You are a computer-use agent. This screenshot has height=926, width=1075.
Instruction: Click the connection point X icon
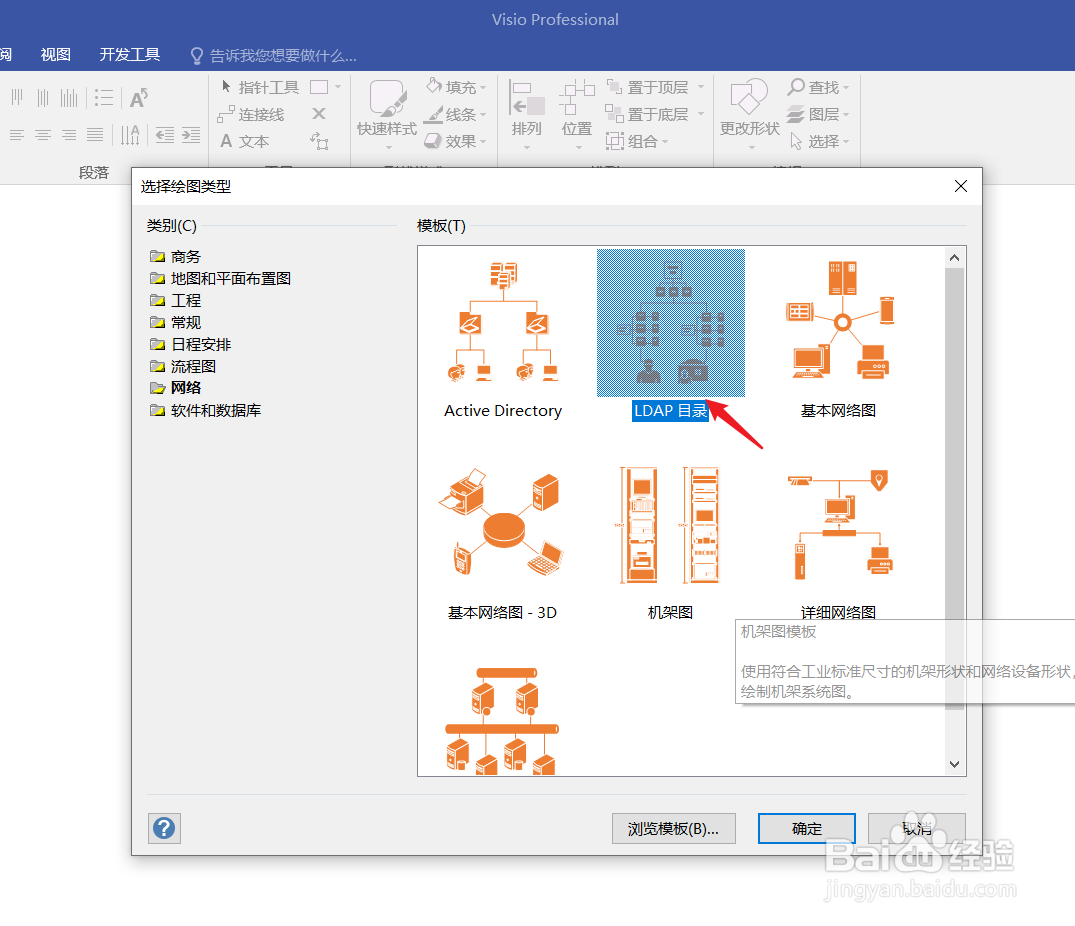click(x=319, y=114)
